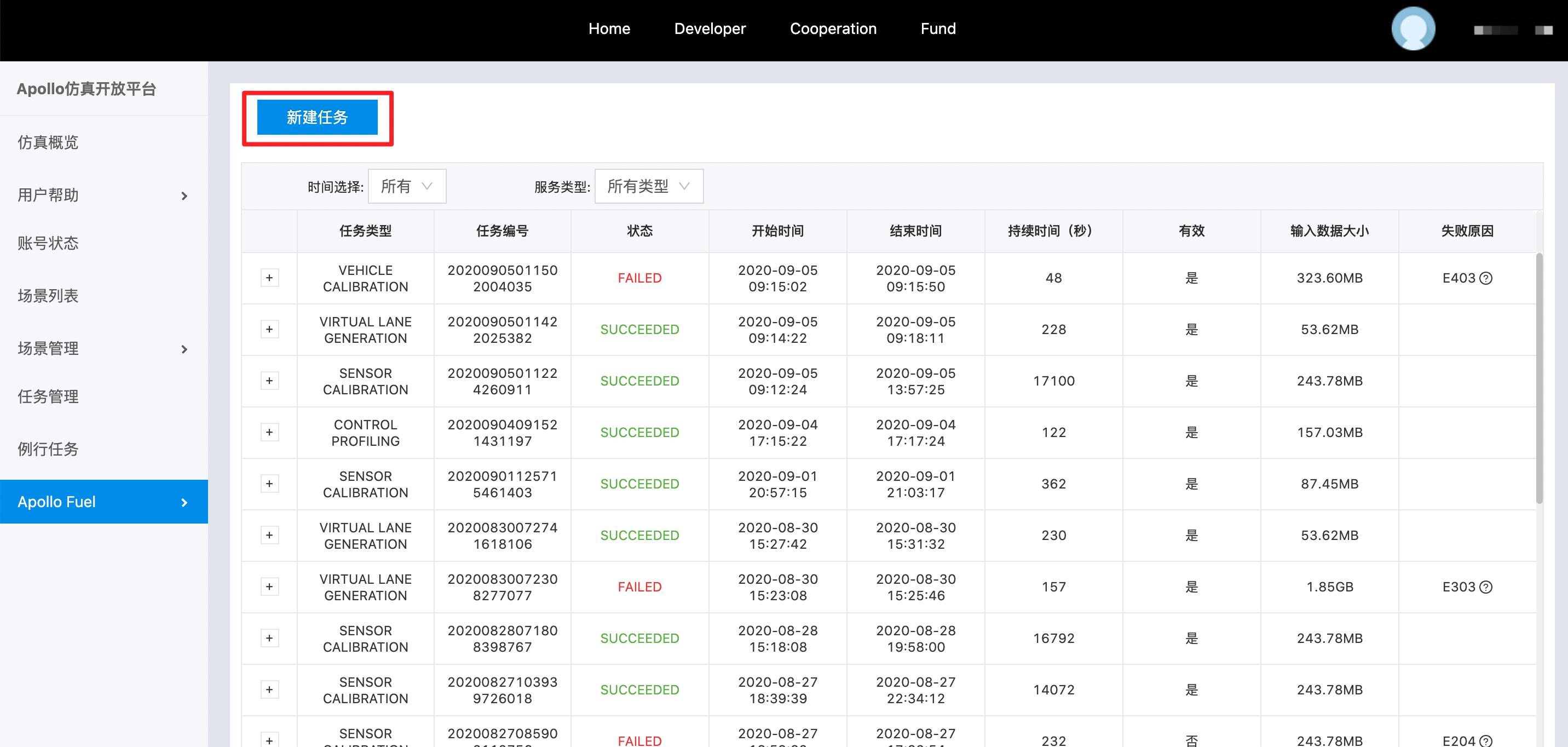This screenshot has height=747, width=1568.
Task: Click duration value 16792
Action: (1054, 639)
